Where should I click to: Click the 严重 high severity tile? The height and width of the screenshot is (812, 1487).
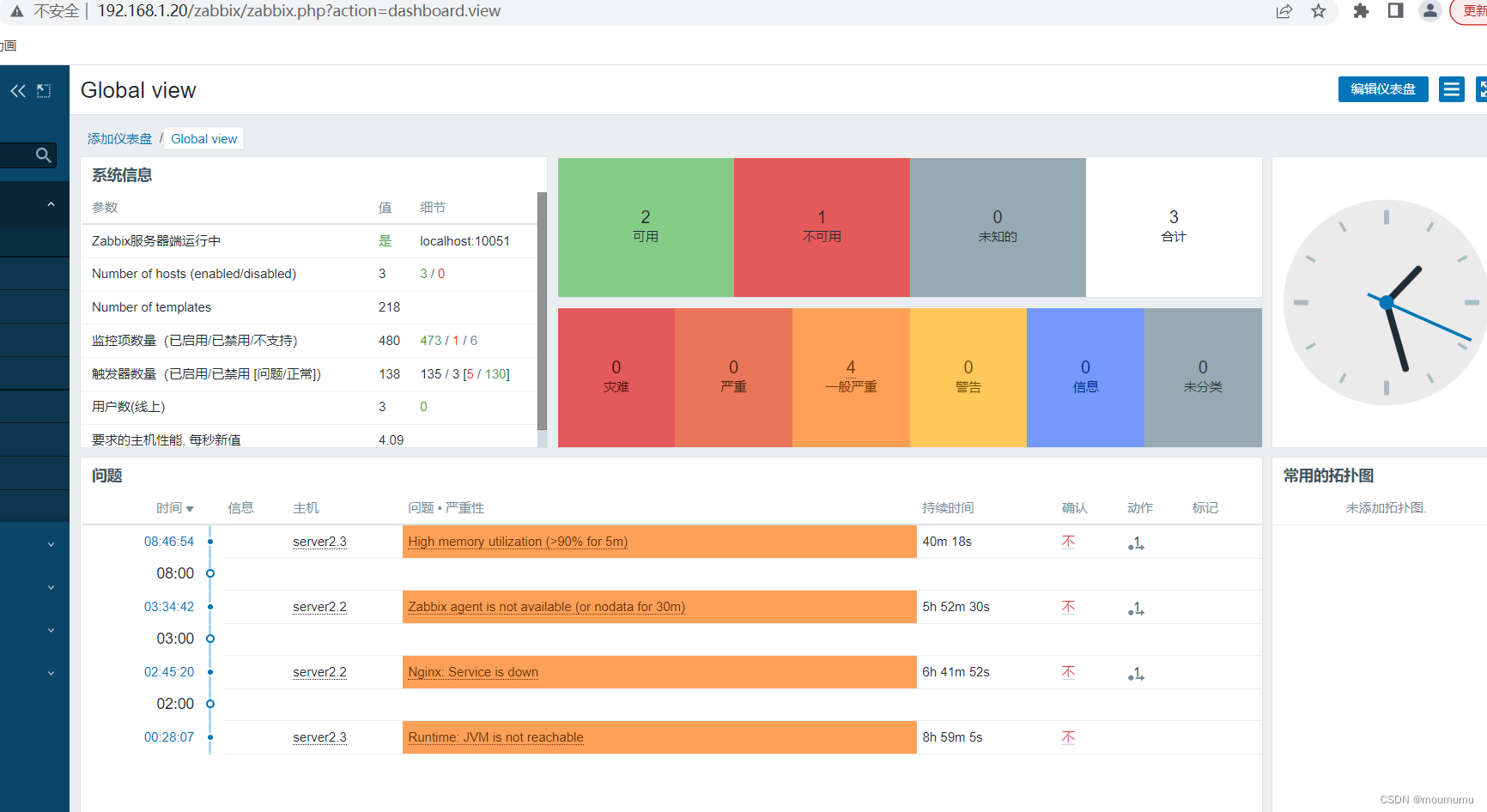pyautogui.click(x=733, y=378)
